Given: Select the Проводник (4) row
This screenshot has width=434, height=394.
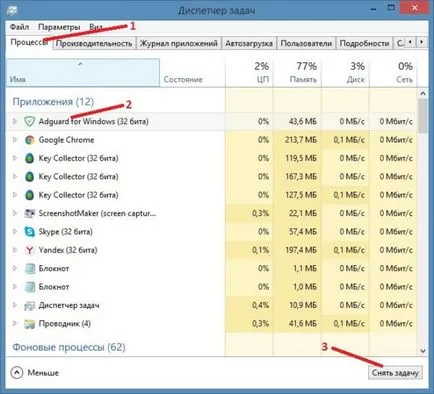Looking at the screenshot, I should (x=211, y=324).
